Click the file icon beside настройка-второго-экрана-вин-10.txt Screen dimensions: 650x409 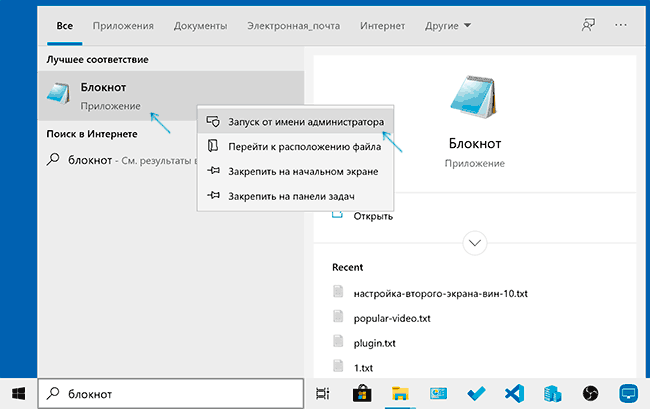338,292
